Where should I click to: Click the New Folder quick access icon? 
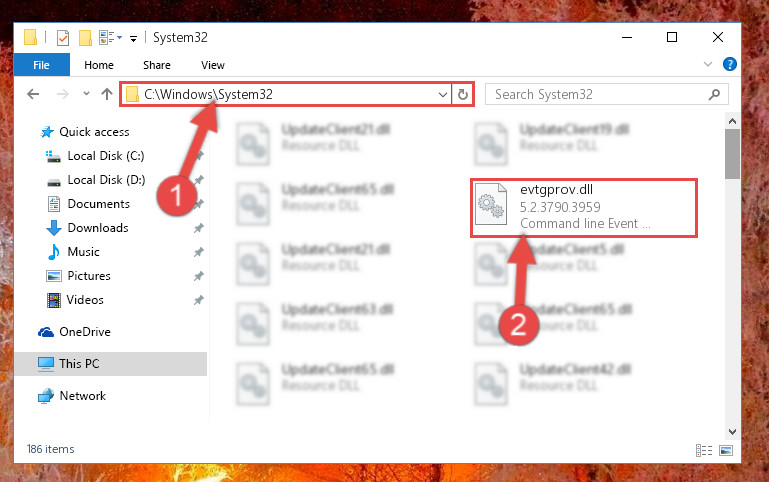[x=85, y=38]
